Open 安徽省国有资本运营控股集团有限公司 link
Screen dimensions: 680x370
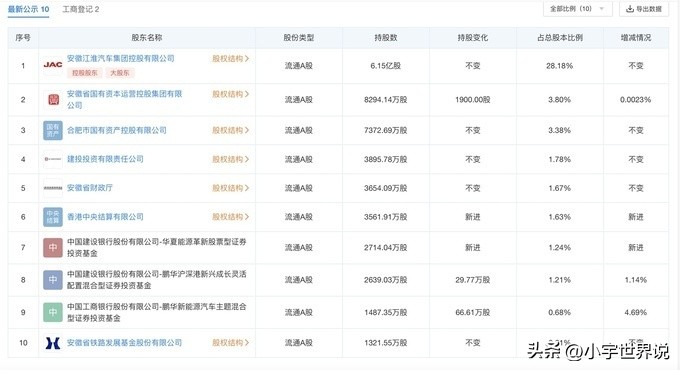[124, 99]
